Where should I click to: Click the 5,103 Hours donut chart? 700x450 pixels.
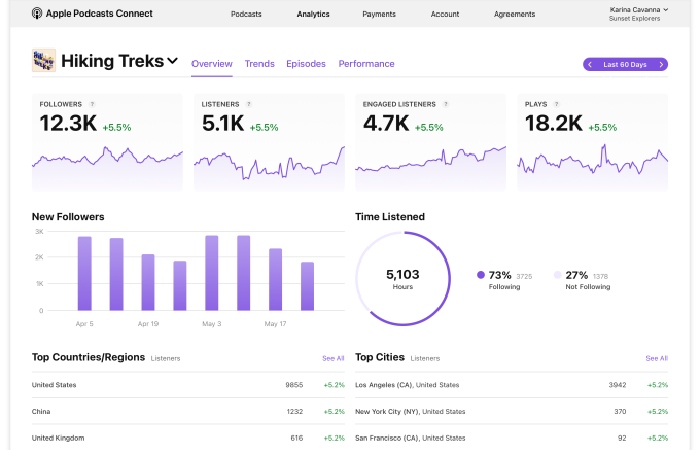coord(403,278)
